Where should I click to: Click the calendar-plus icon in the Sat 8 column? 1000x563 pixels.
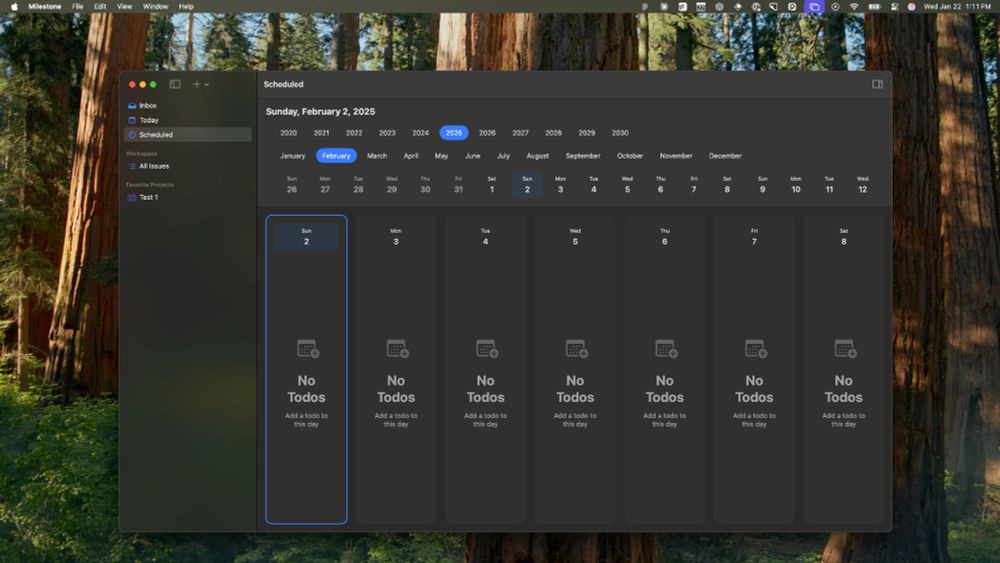point(845,349)
